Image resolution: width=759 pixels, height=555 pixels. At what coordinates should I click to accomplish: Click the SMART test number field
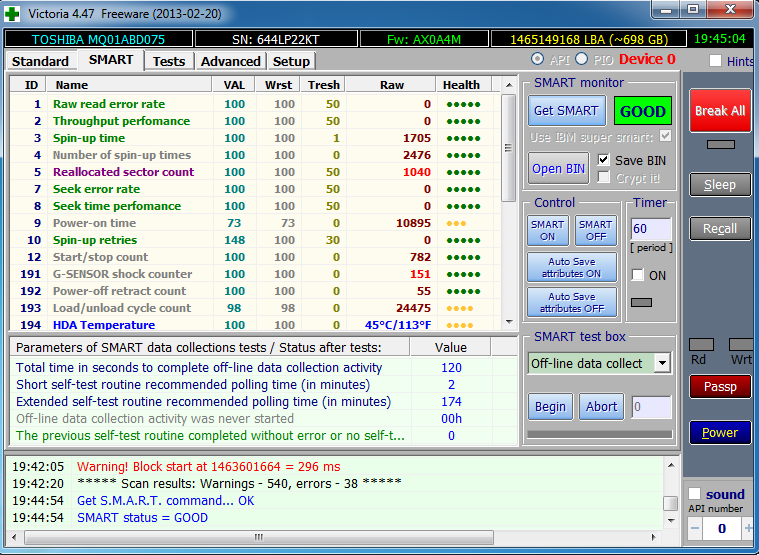click(x=651, y=407)
